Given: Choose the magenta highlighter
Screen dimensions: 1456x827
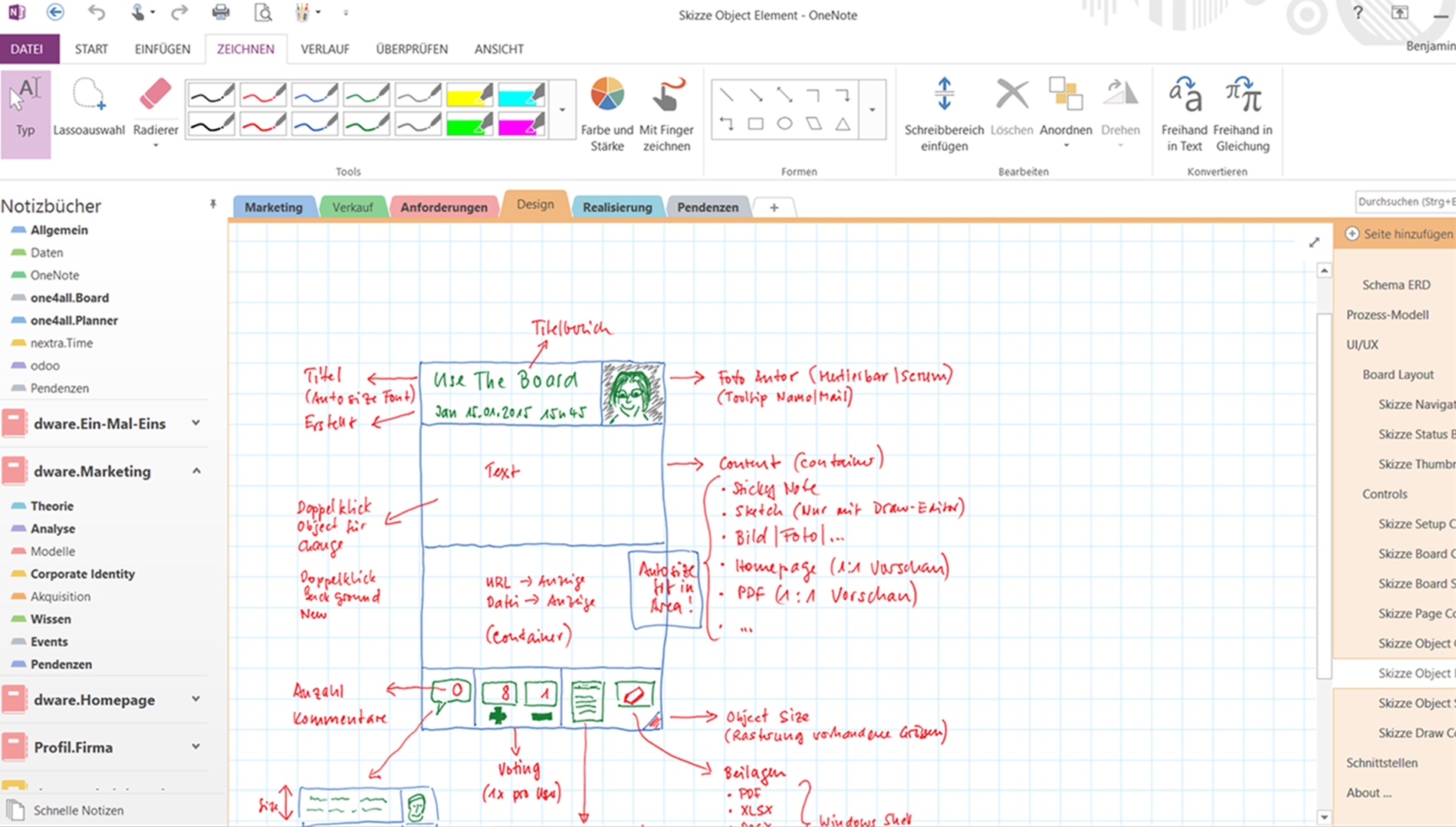Looking at the screenshot, I should click(521, 124).
